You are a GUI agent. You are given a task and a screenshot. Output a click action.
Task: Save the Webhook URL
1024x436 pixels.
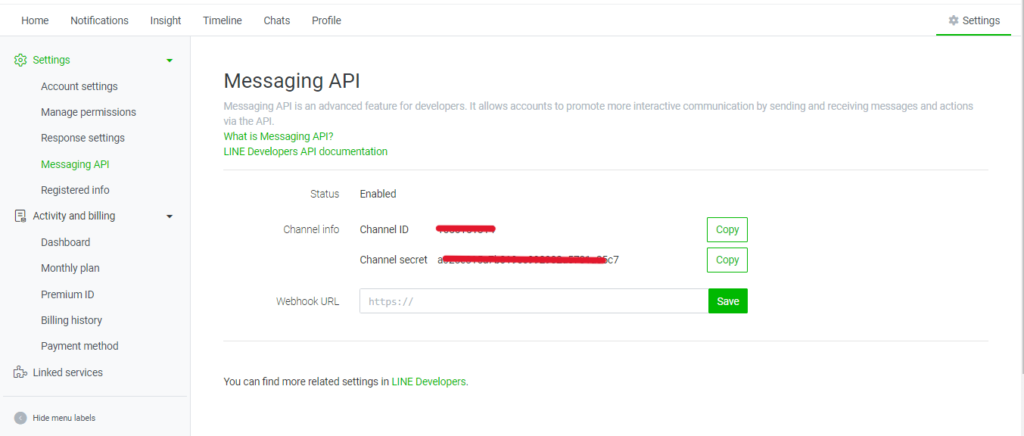click(x=728, y=301)
